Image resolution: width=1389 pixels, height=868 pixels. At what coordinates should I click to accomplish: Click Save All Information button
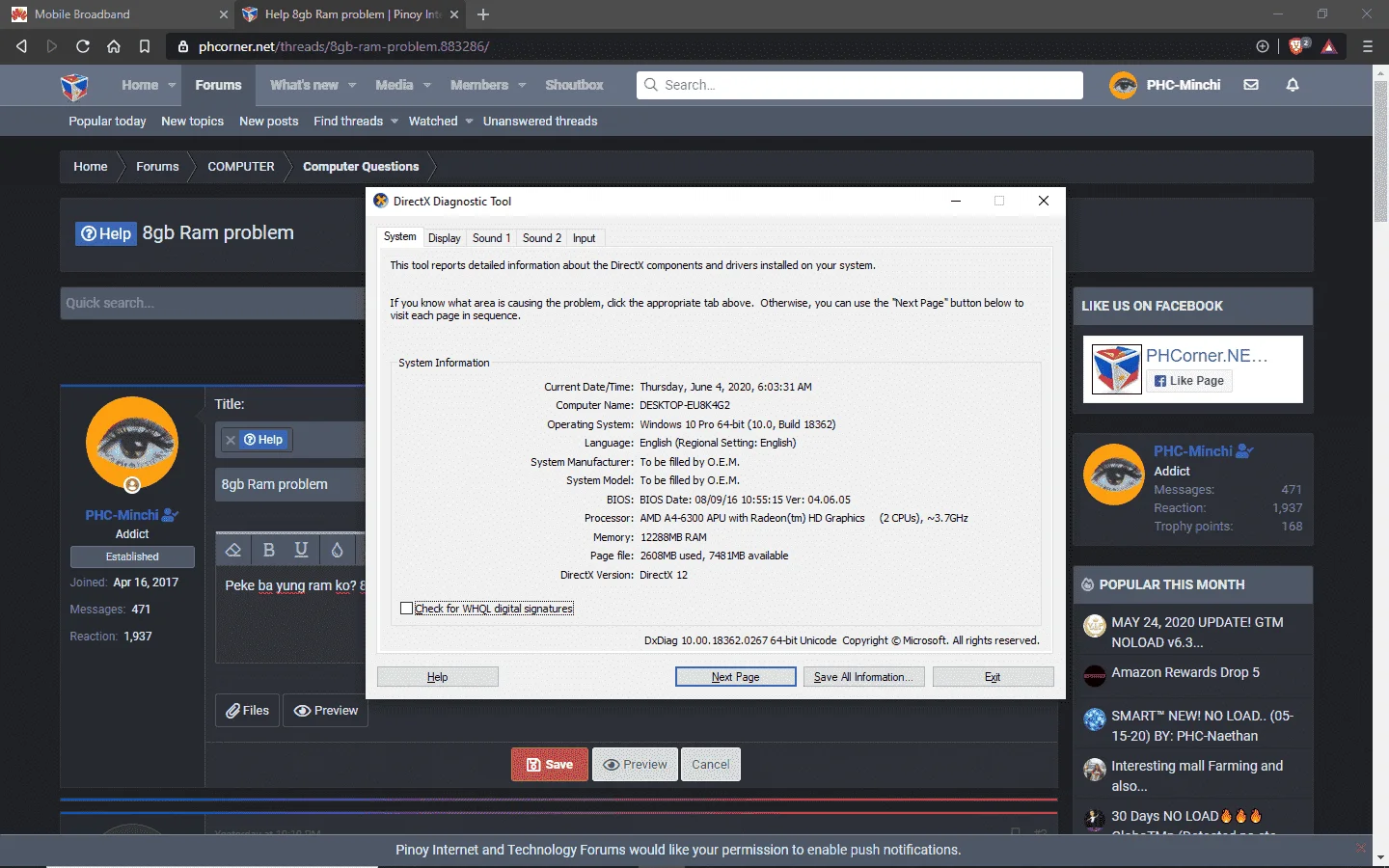[x=864, y=677]
